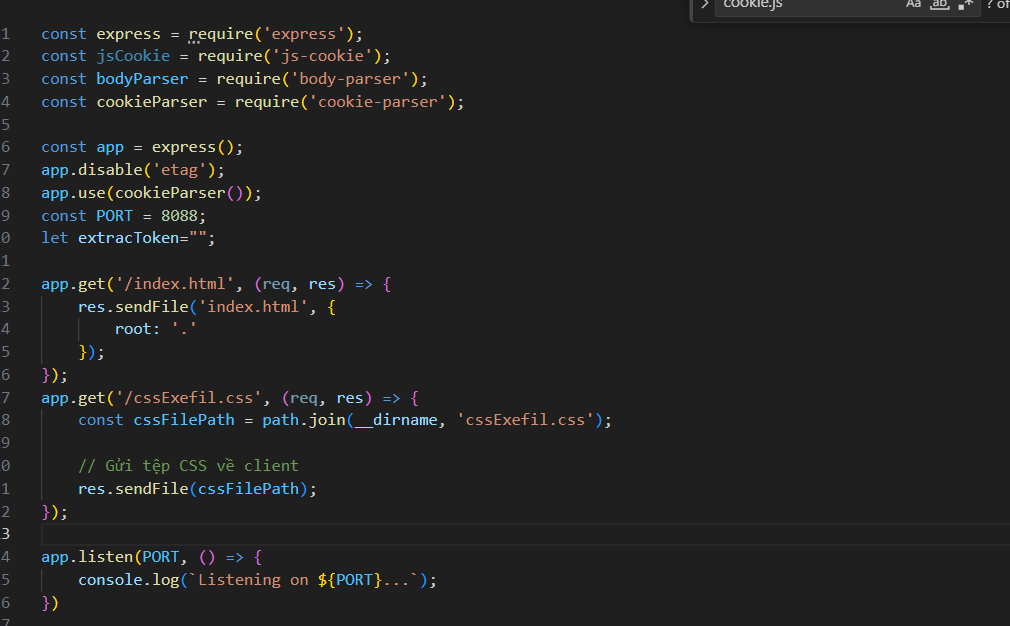Click 'root' property on line 14
1010x626 pixels.
tap(133, 329)
